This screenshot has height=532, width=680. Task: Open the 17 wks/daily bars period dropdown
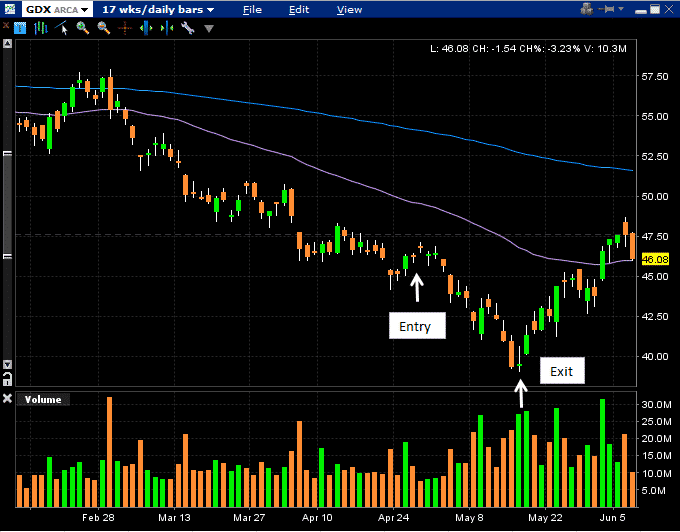(158, 9)
